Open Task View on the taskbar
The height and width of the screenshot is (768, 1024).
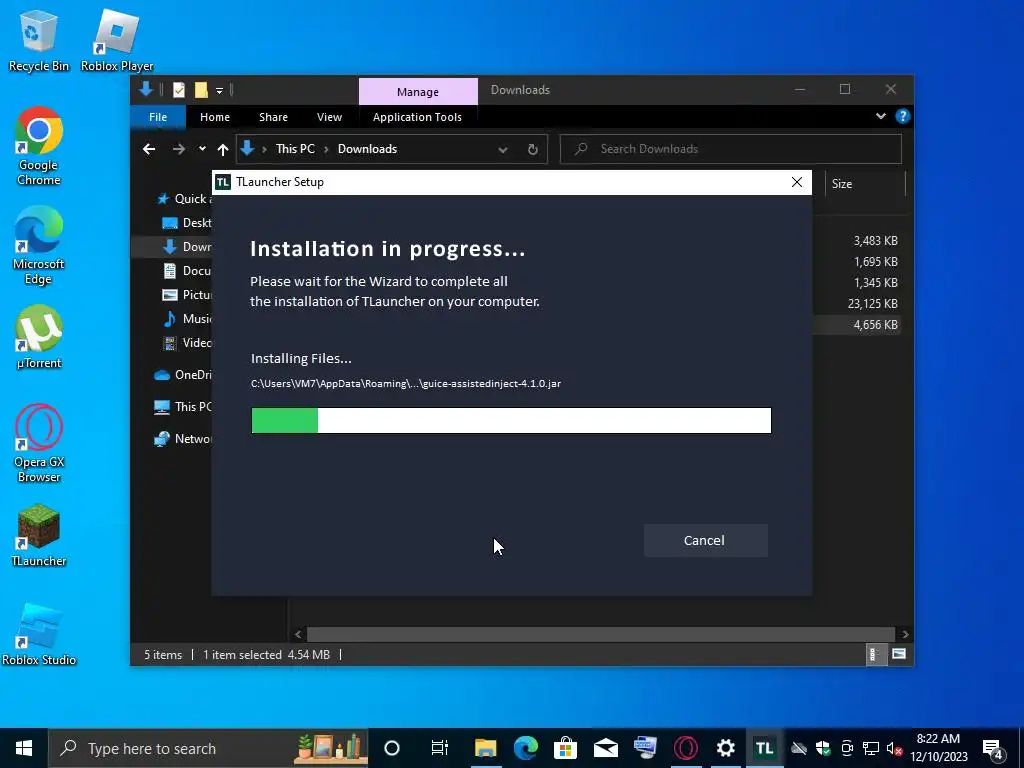440,748
